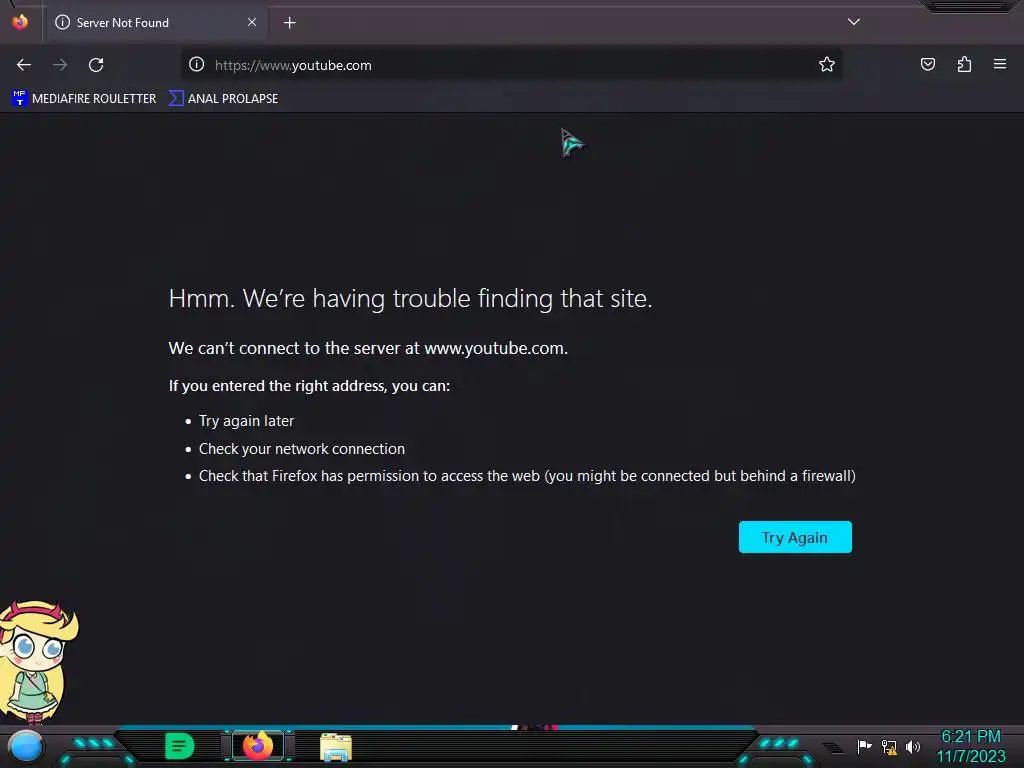
Task: Click the Try Again button
Action: pos(795,537)
